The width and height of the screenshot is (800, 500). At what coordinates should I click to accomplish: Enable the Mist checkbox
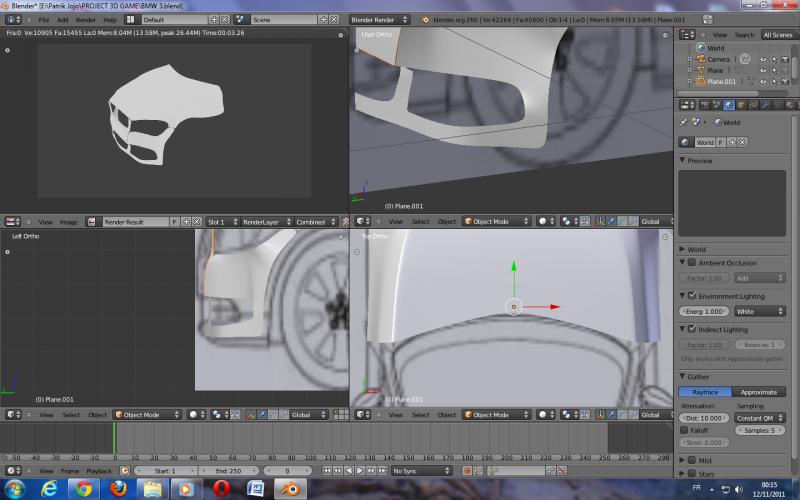tap(692, 460)
